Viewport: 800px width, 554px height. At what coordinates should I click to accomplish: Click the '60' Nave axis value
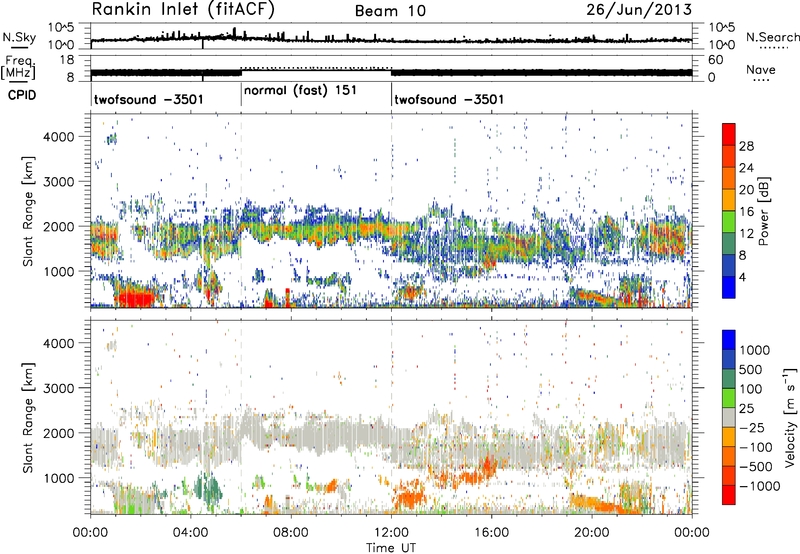(716, 60)
